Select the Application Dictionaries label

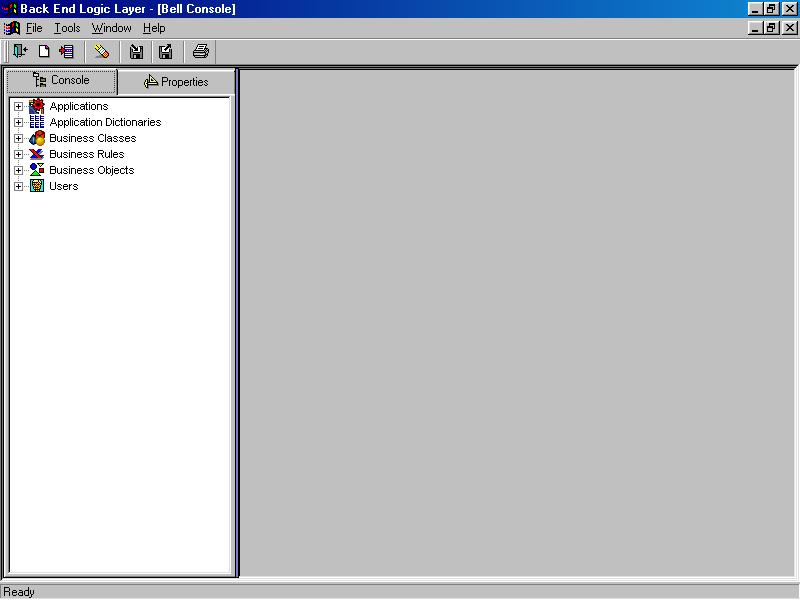click(x=105, y=122)
